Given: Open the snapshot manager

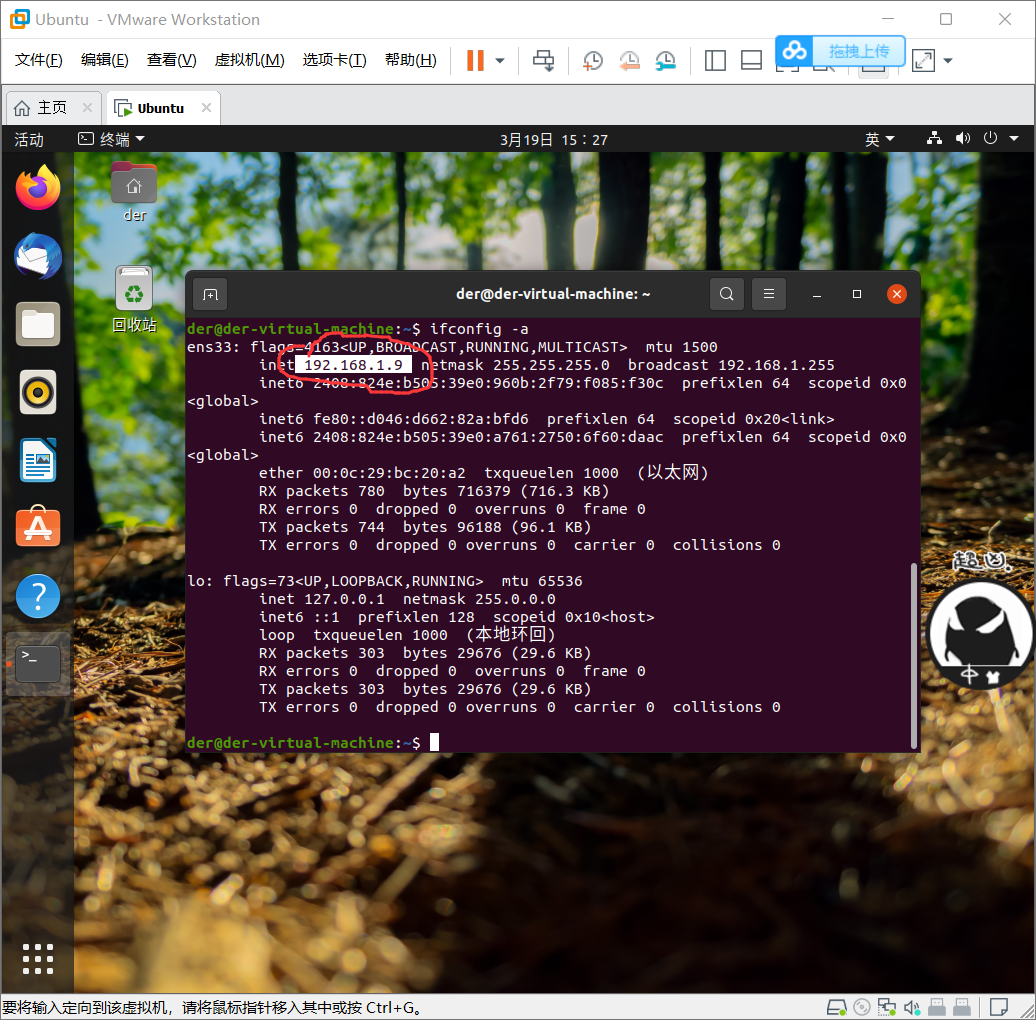Looking at the screenshot, I should pyautogui.click(x=665, y=61).
